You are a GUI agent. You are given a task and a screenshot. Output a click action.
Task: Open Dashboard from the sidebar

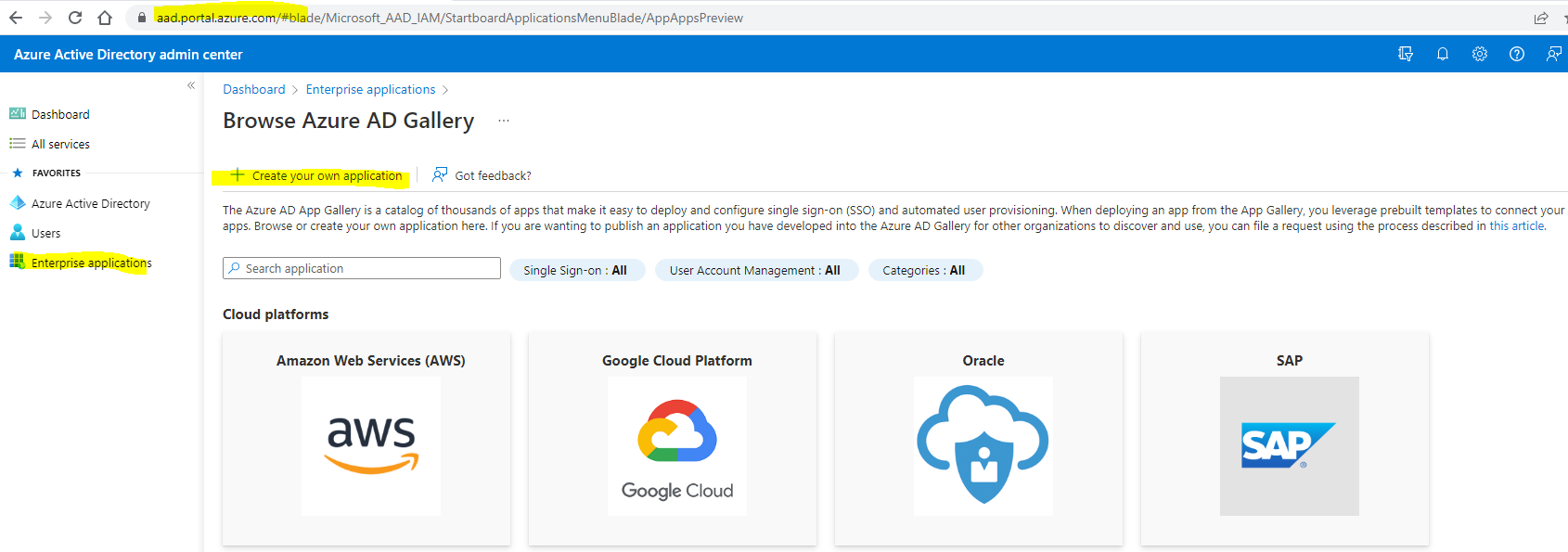pos(60,114)
